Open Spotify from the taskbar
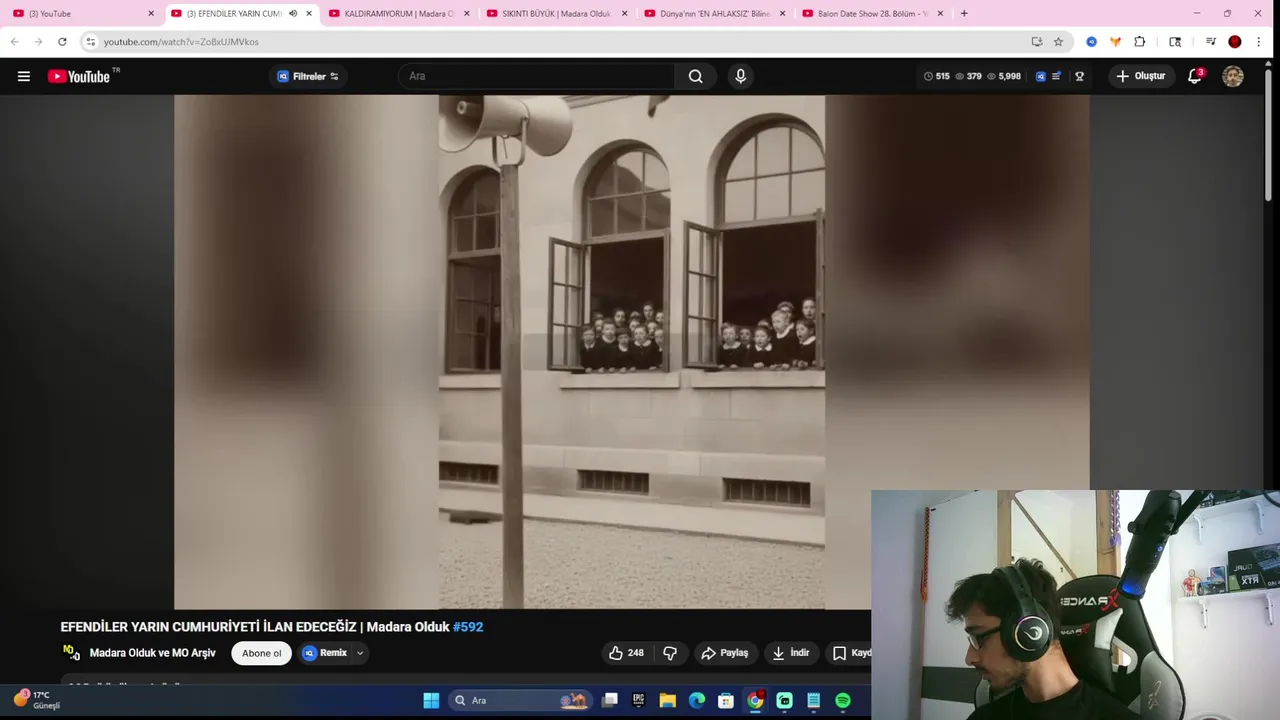1280x720 pixels. coord(843,701)
